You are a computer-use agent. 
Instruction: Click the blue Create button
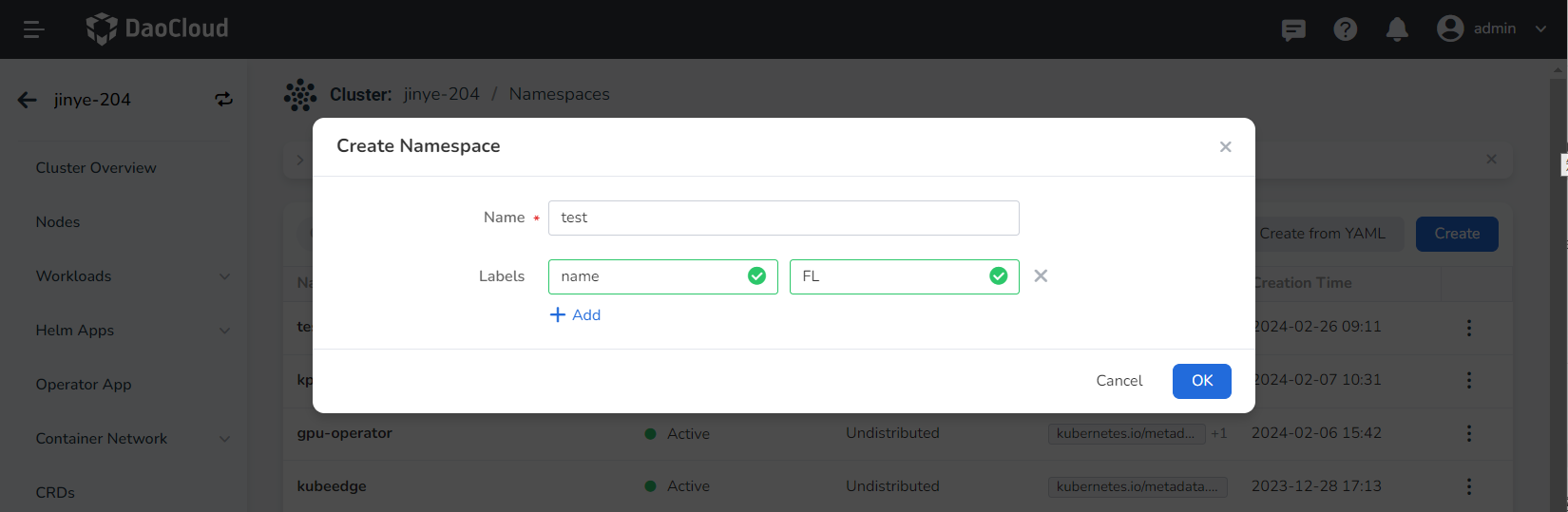coord(1457,234)
